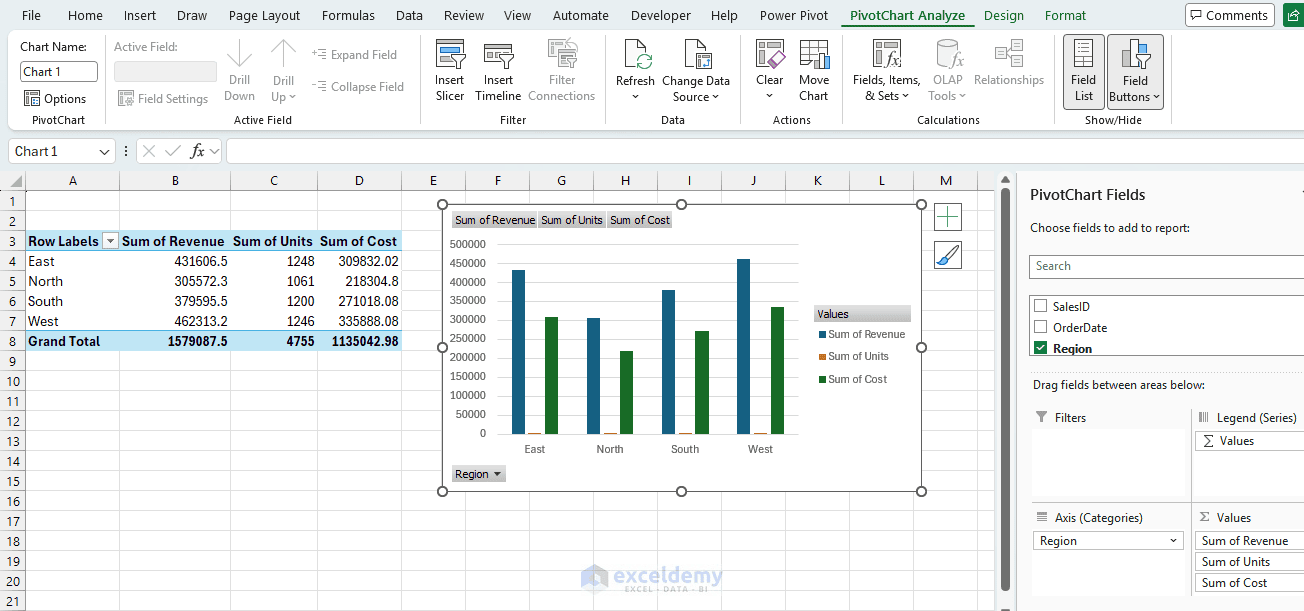Screen dimensions: 1304x611
Task: Switch to the Formulas tab
Action: pyautogui.click(x=348, y=15)
